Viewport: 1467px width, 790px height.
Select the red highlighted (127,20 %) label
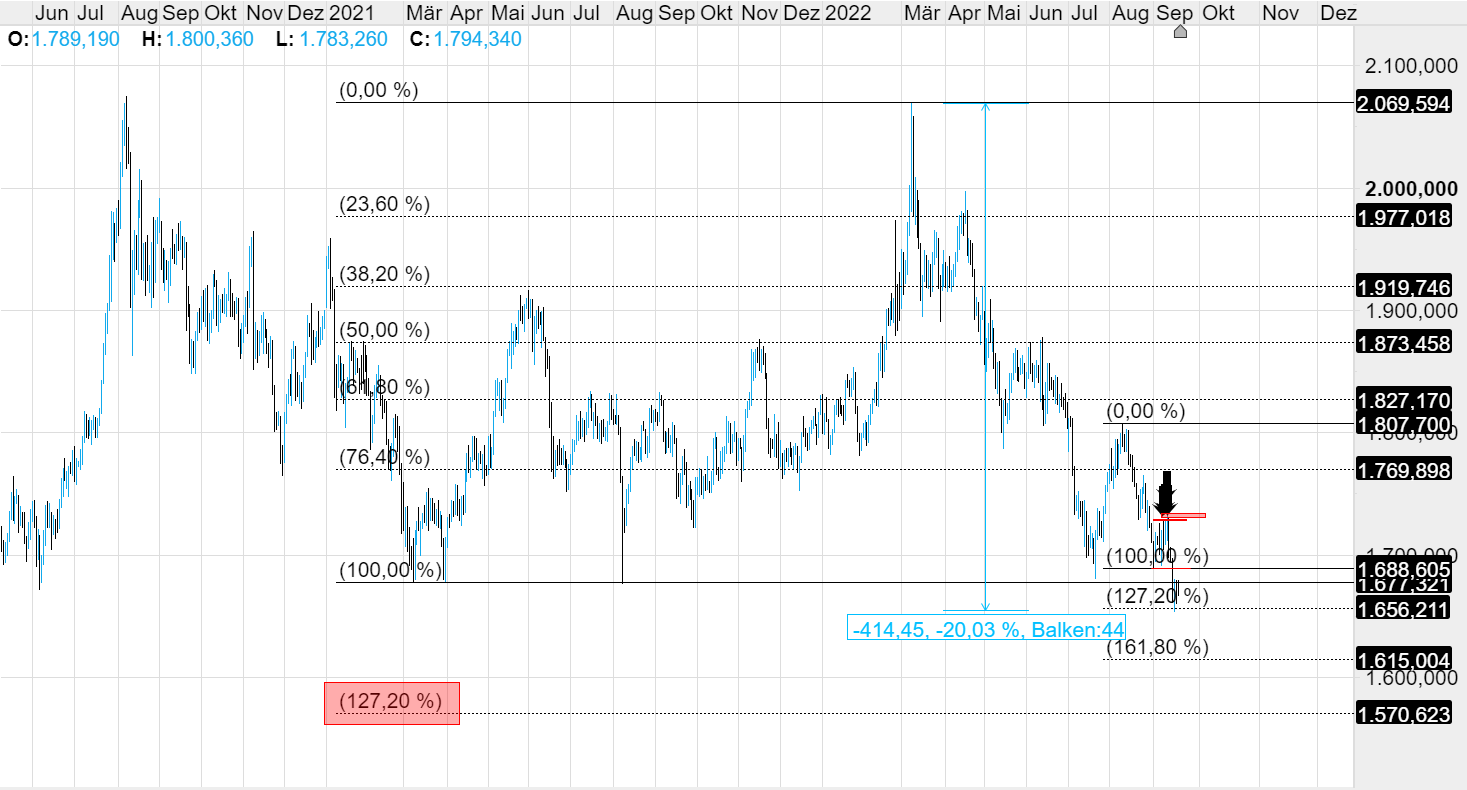[x=392, y=703]
